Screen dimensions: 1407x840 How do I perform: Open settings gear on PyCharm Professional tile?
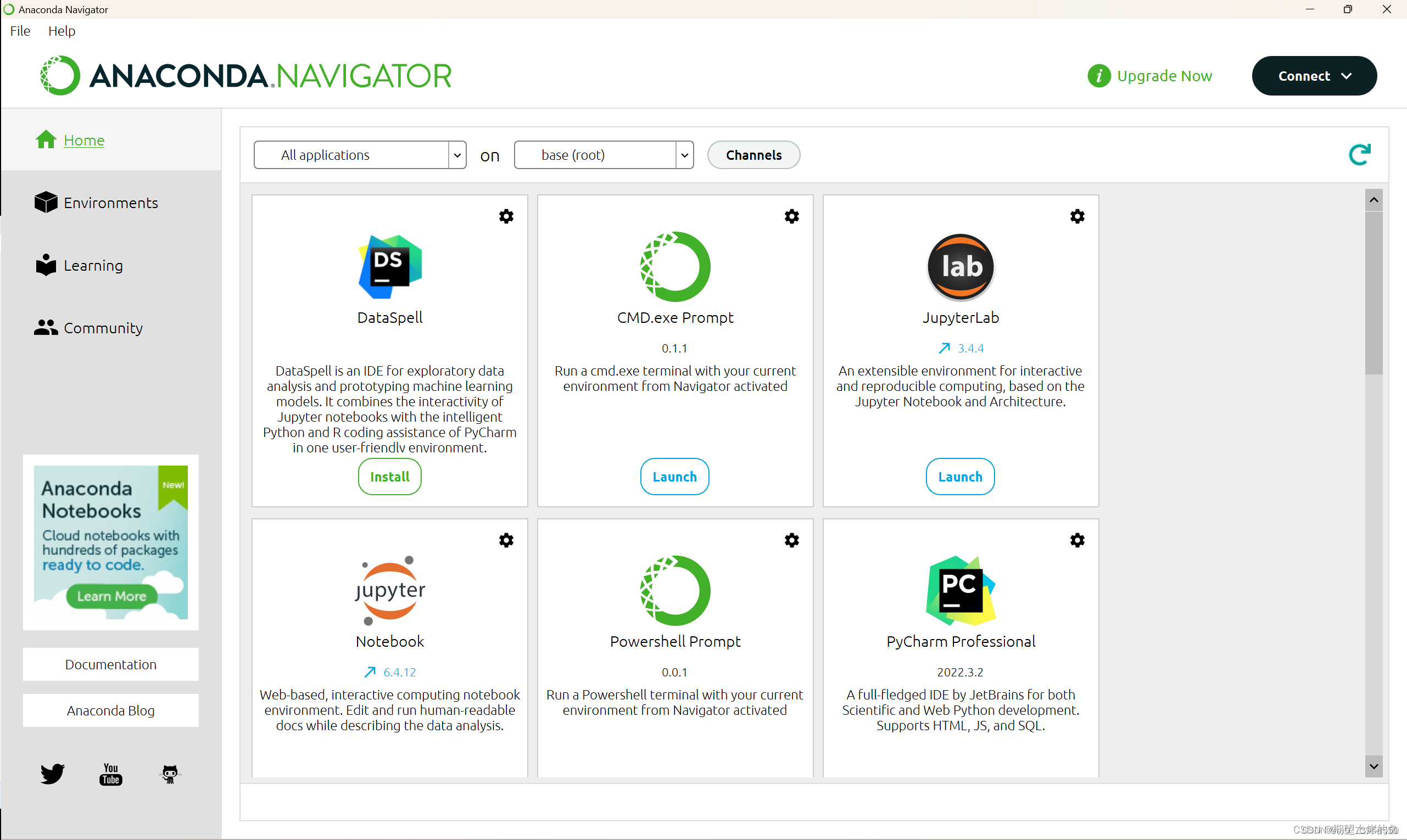point(1077,540)
